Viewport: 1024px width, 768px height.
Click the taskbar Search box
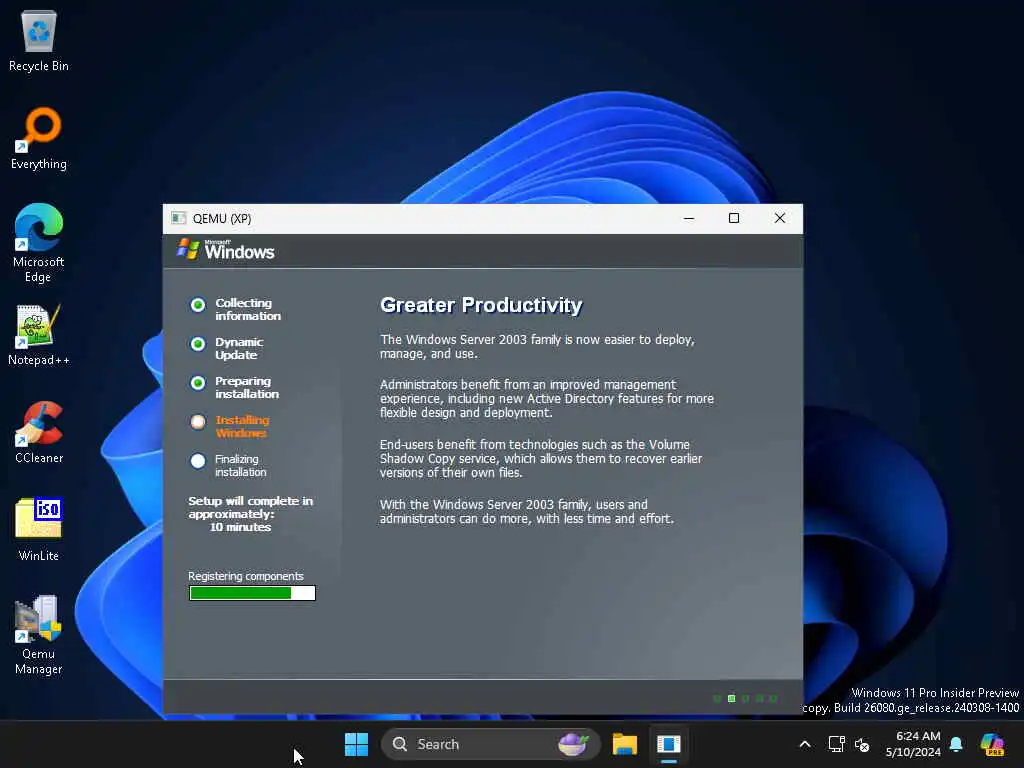(x=490, y=744)
